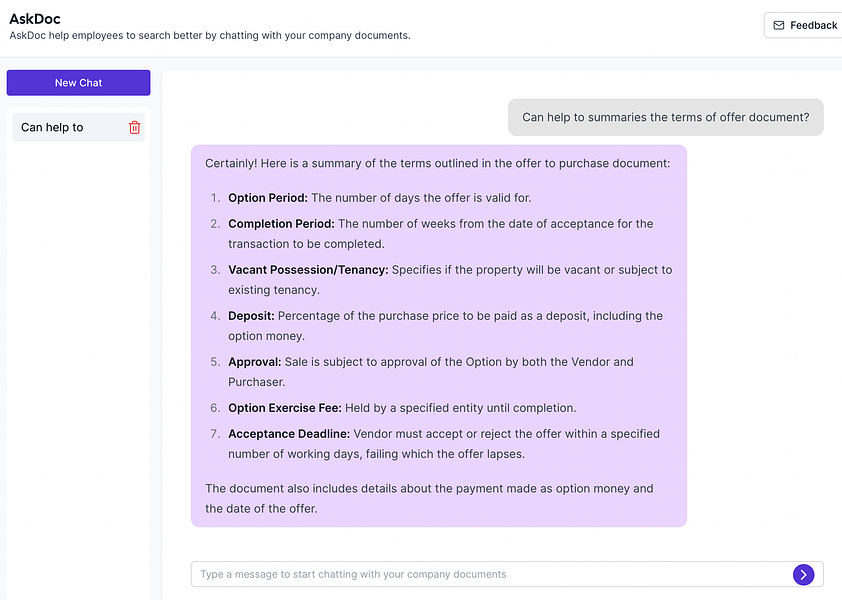Open the "Can help to" conversation
The width and height of the screenshot is (842, 600).
pyautogui.click(x=53, y=127)
